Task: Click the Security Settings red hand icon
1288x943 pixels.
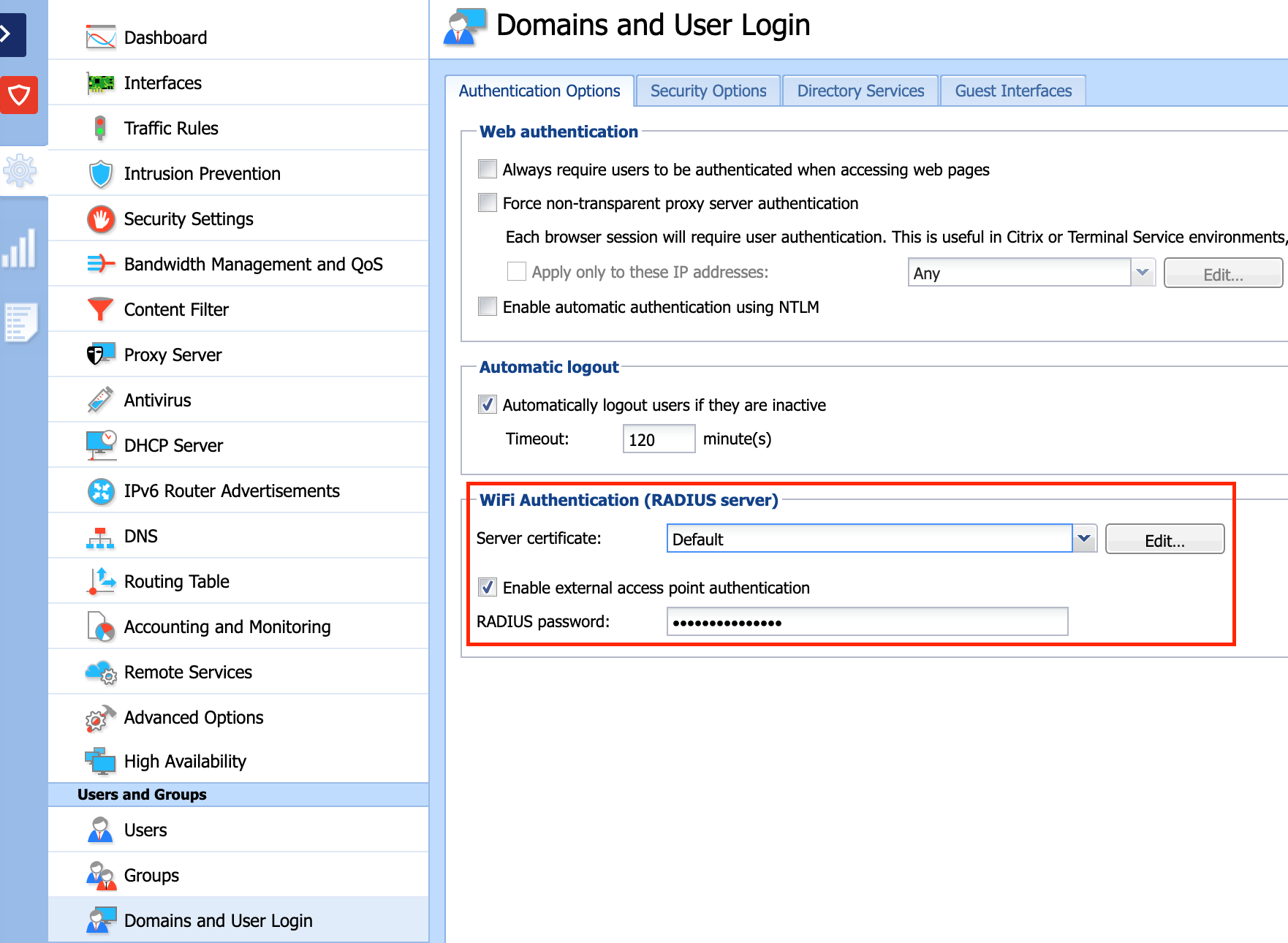Action: coord(100,219)
